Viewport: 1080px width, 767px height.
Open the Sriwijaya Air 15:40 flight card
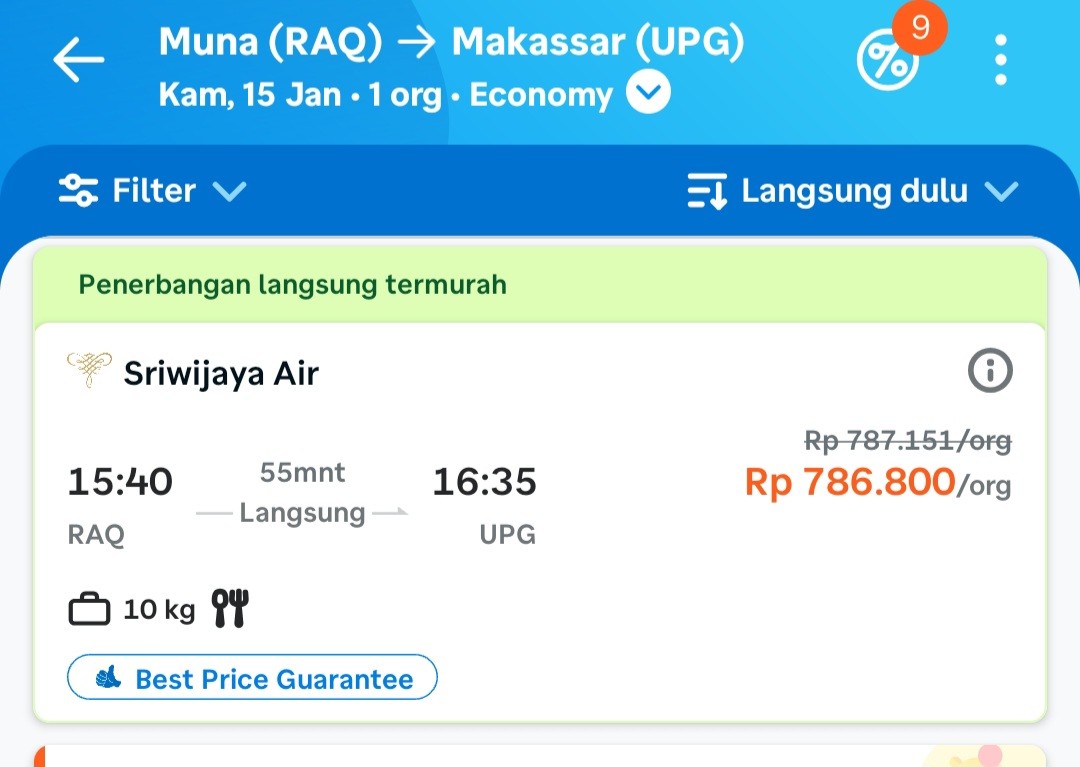tap(540, 540)
